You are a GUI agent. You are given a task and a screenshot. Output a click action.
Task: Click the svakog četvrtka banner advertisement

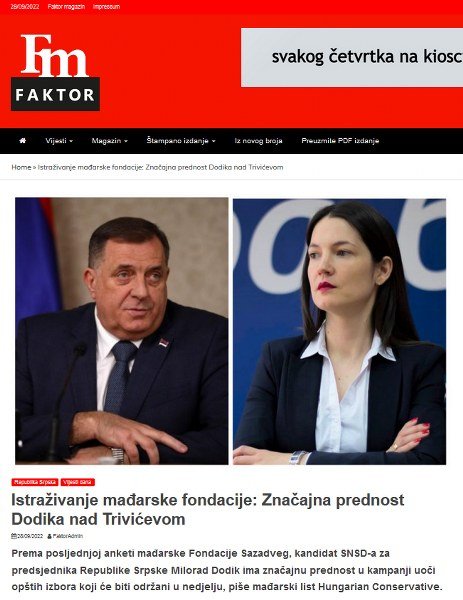pyautogui.click(x=352, y=57)
